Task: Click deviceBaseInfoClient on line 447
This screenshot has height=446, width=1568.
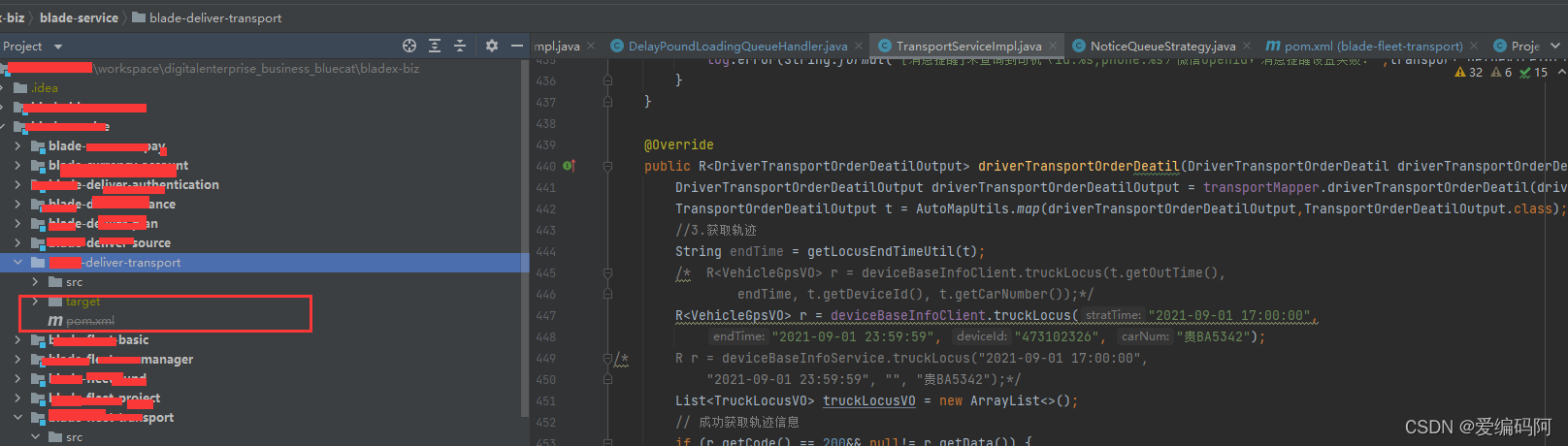Action: pyautogui.click(x=907, y=315)
